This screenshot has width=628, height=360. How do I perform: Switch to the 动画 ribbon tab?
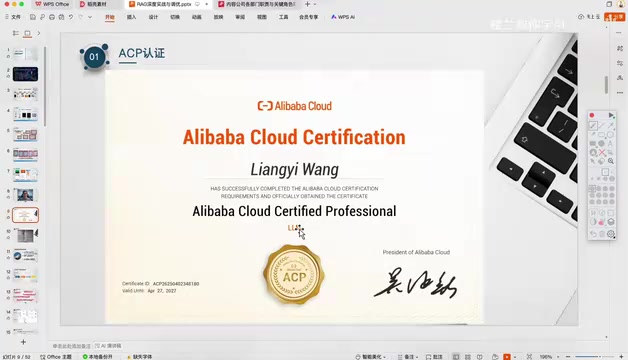[x=197, y=17]
